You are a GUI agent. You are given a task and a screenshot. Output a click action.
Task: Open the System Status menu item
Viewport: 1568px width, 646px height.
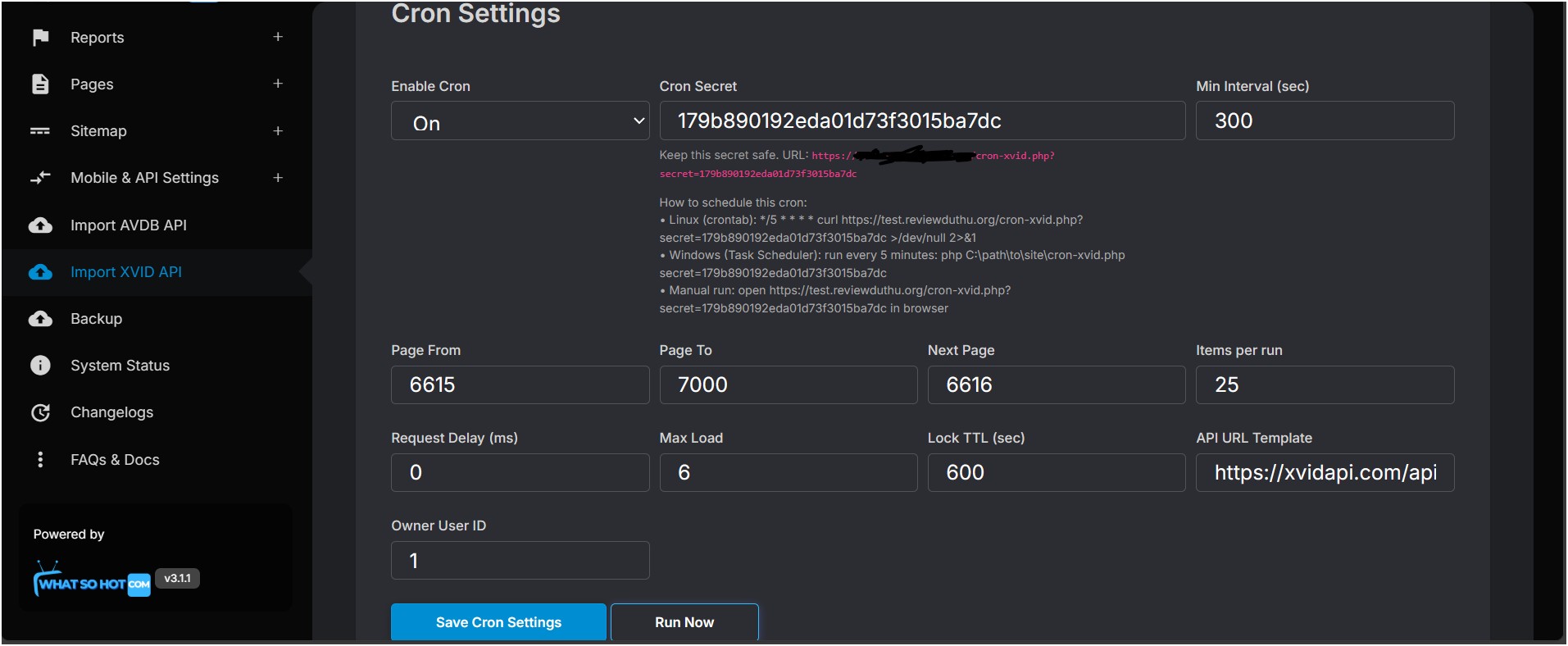120,366
